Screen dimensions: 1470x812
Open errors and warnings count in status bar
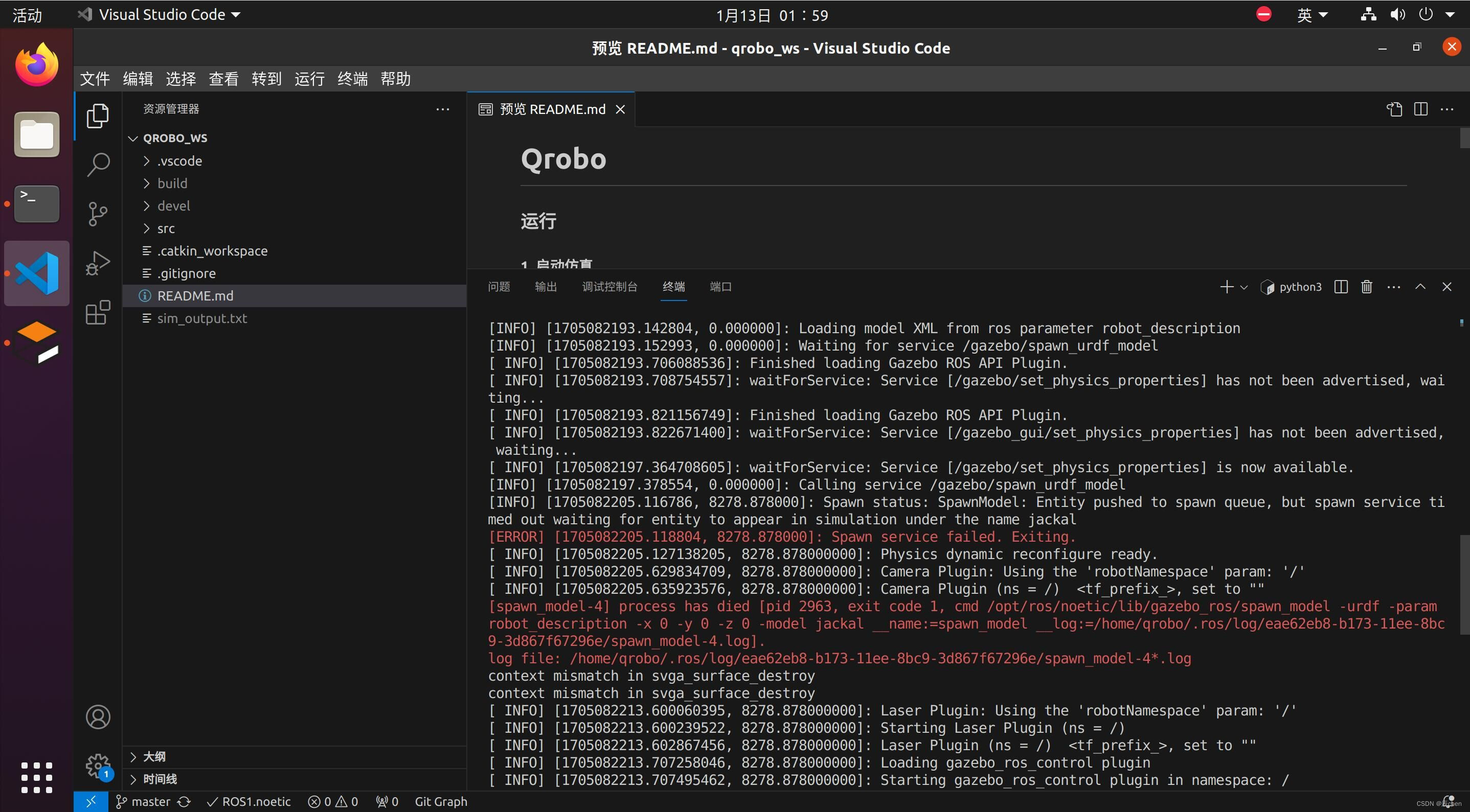click(x=333, y=802)
